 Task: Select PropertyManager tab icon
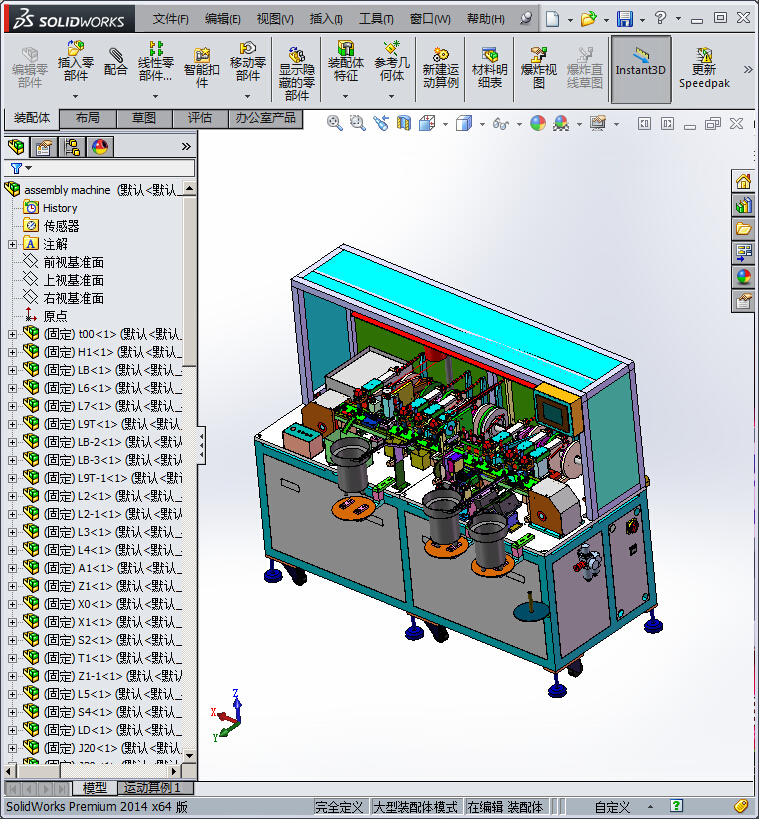44,147
